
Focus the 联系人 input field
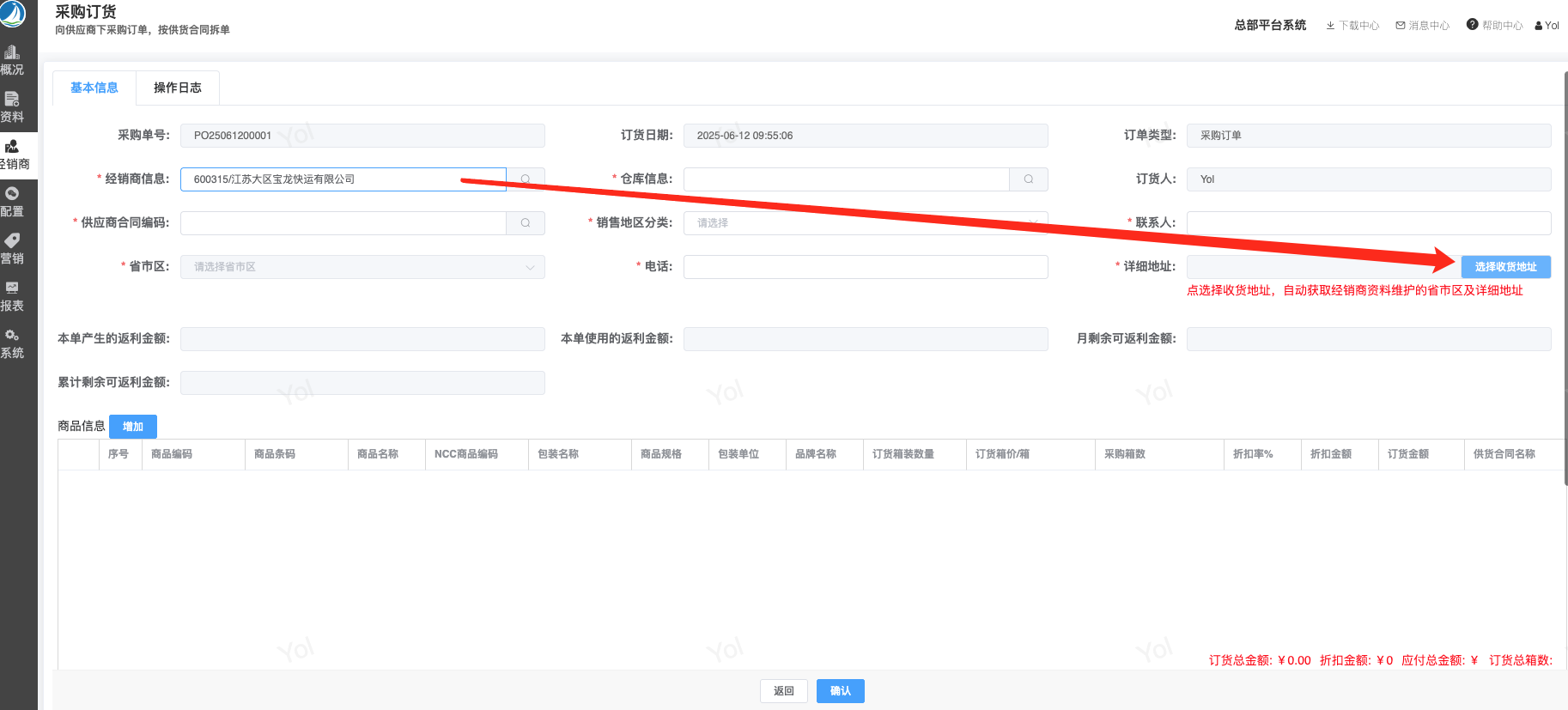coord(1369,223)
